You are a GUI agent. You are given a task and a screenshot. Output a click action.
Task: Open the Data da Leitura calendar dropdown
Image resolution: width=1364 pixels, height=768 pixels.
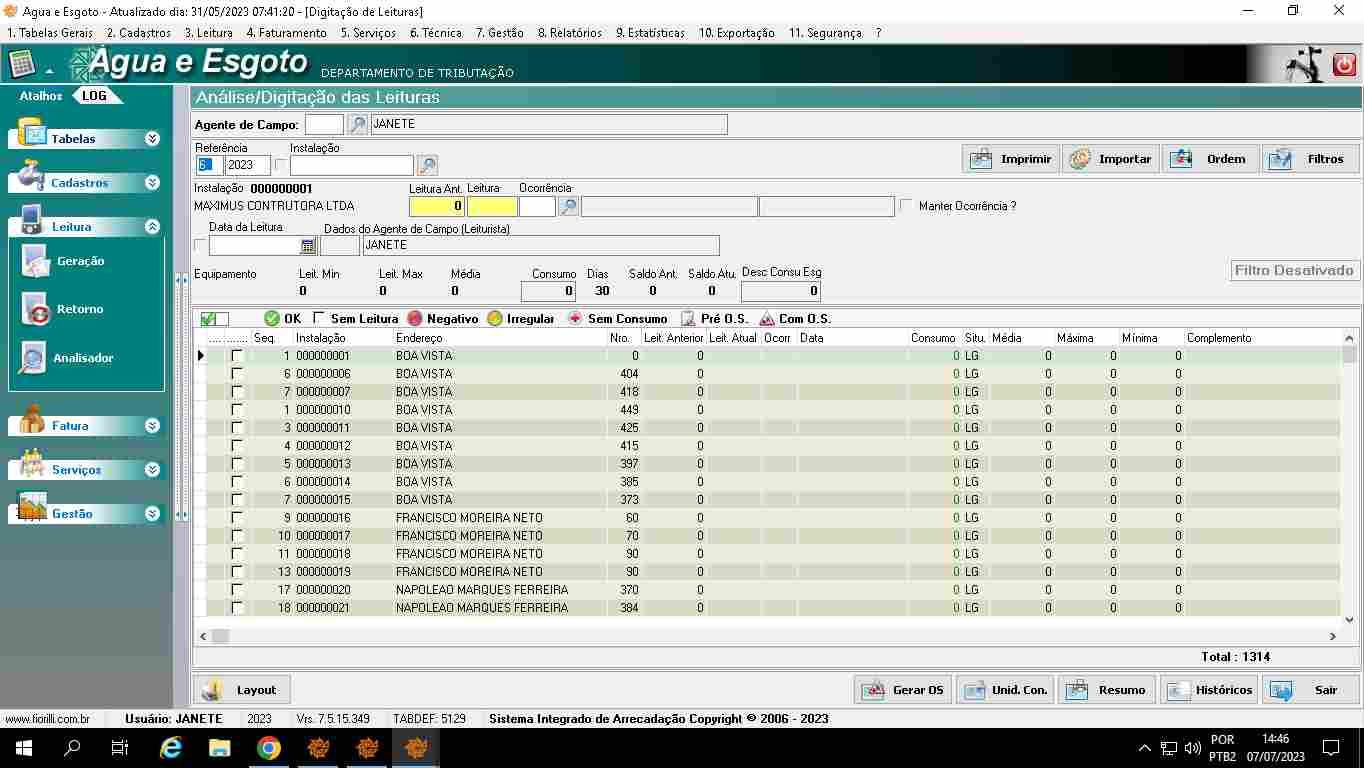[x=308, y=245]
